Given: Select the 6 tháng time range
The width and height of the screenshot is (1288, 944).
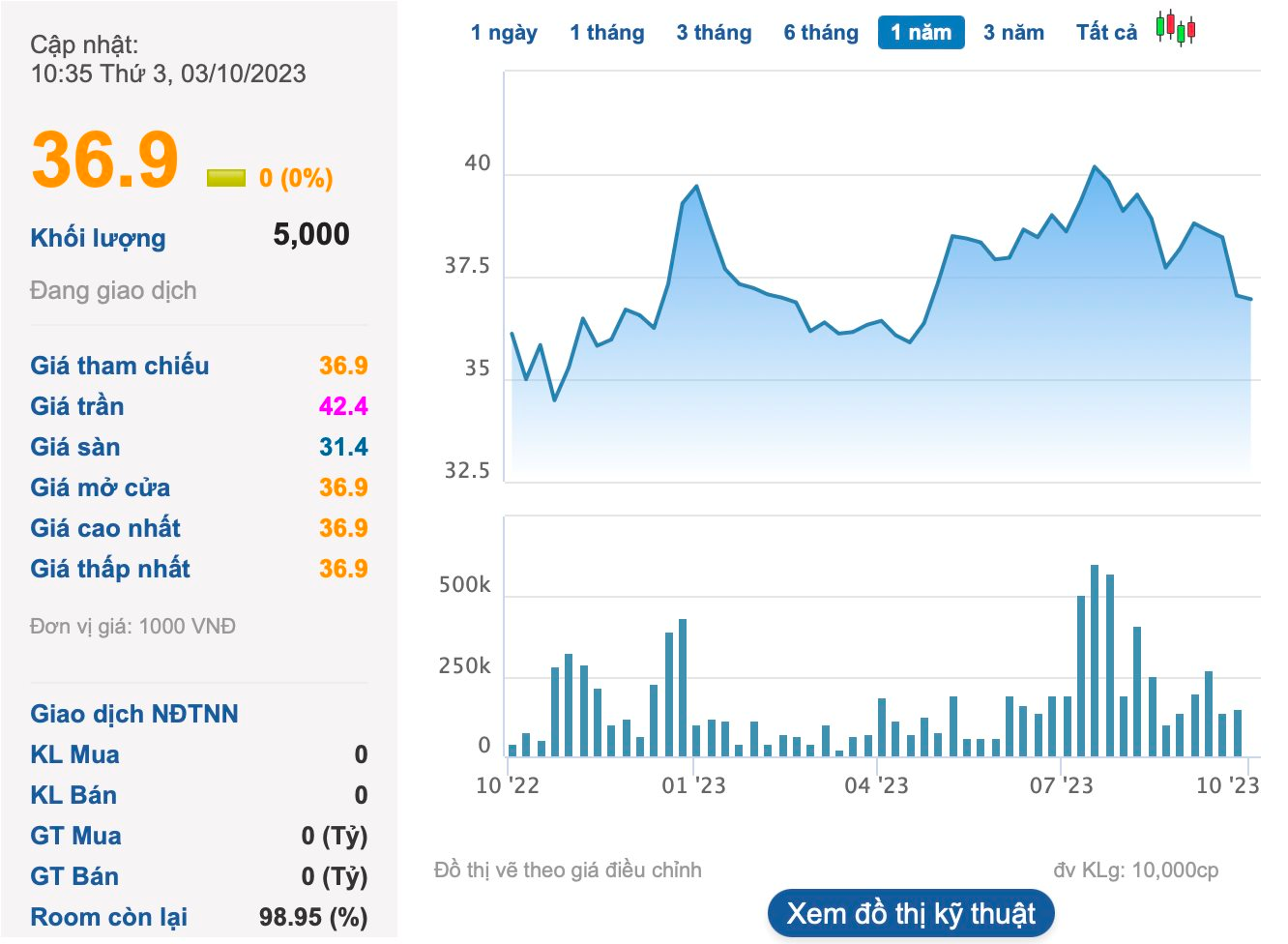Looking at the screenshot, I should coord(821,33).
